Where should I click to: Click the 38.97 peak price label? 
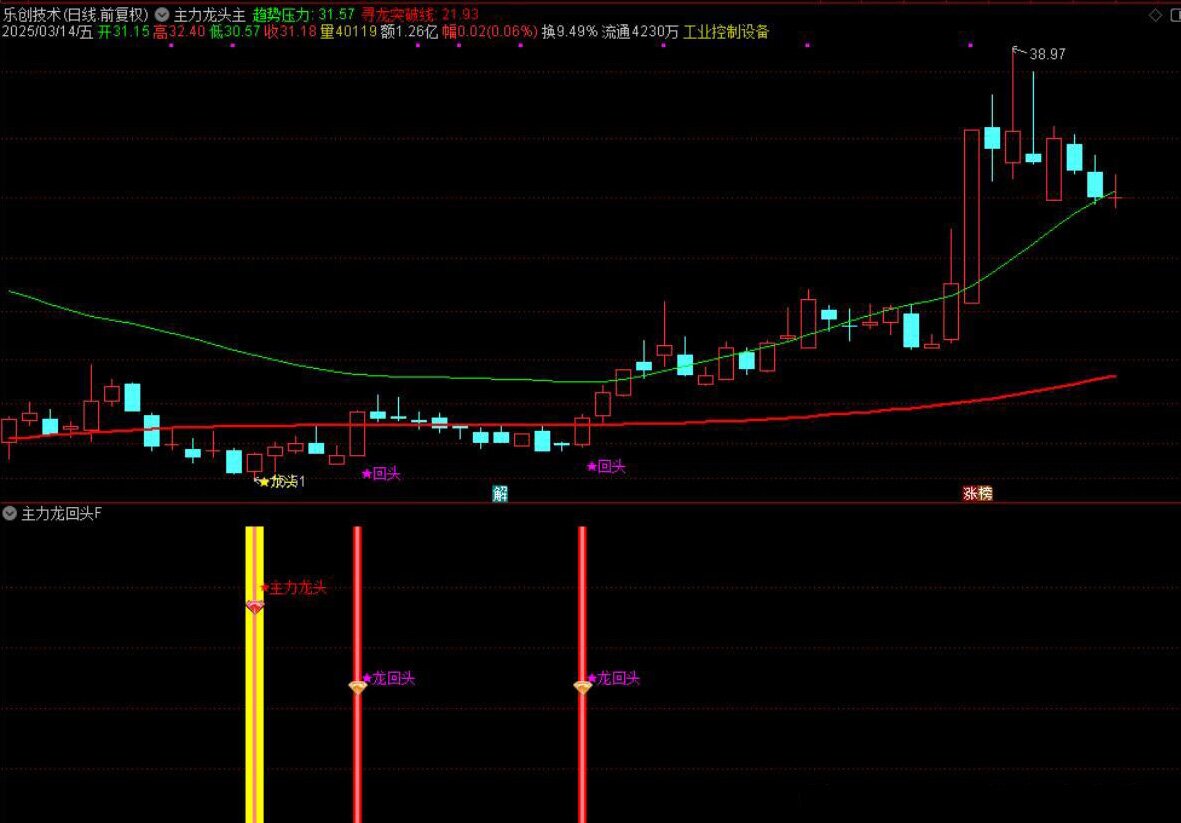coord(1047,54)
